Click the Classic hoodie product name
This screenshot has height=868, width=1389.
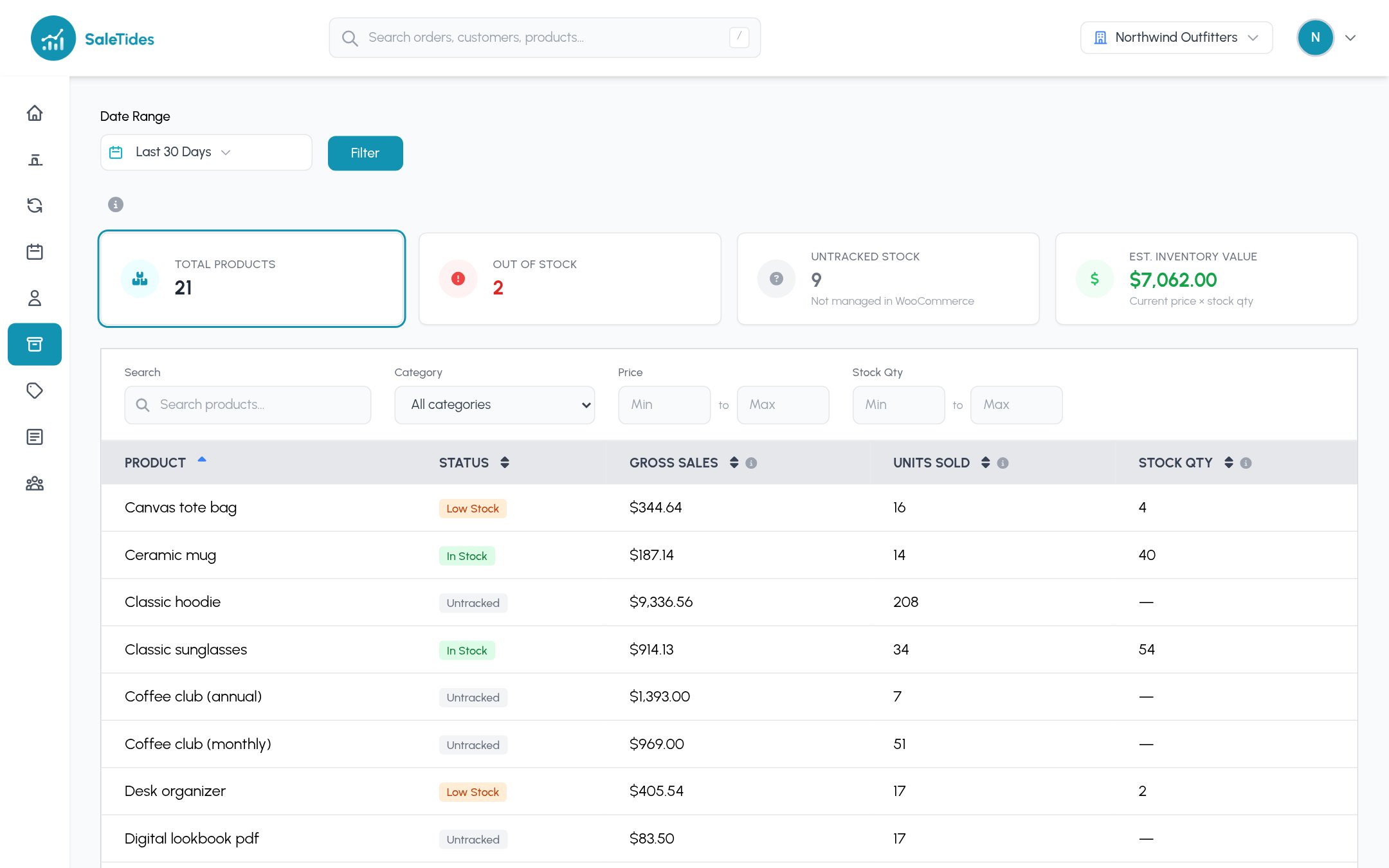coord(172,602)
